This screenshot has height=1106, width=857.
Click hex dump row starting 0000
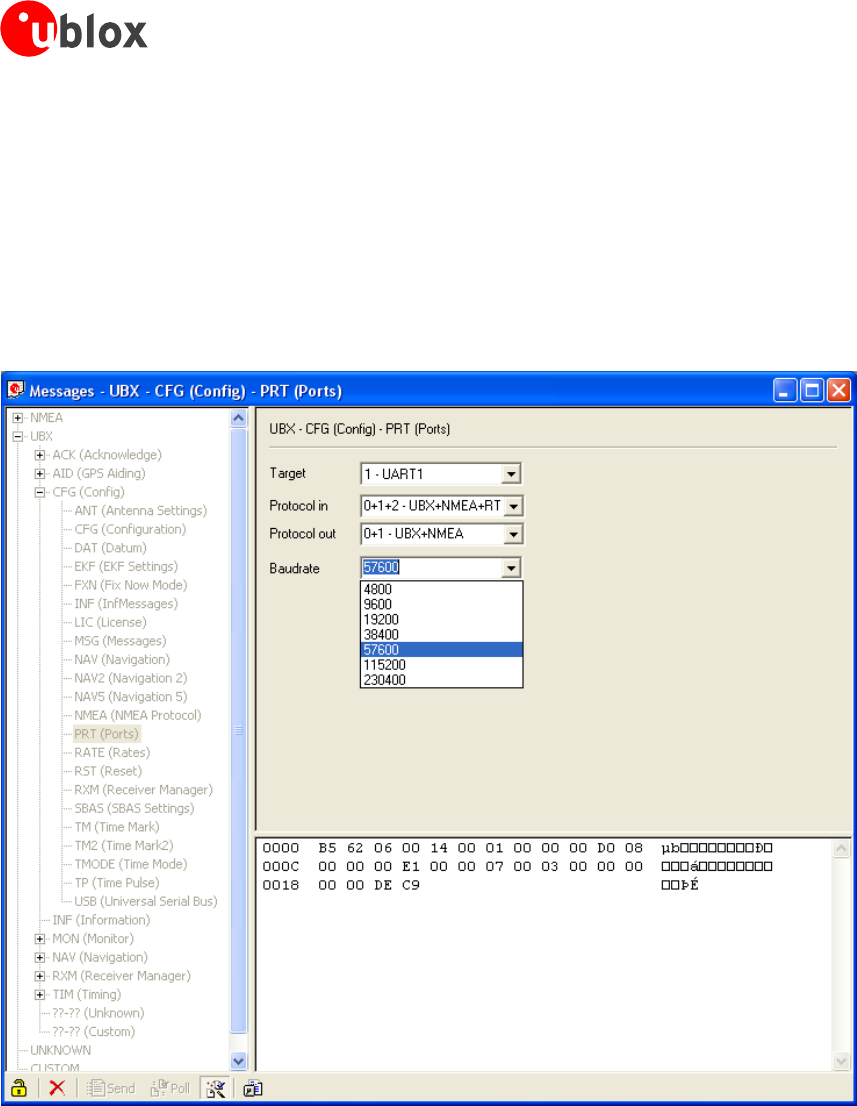[x=518, y=848]
